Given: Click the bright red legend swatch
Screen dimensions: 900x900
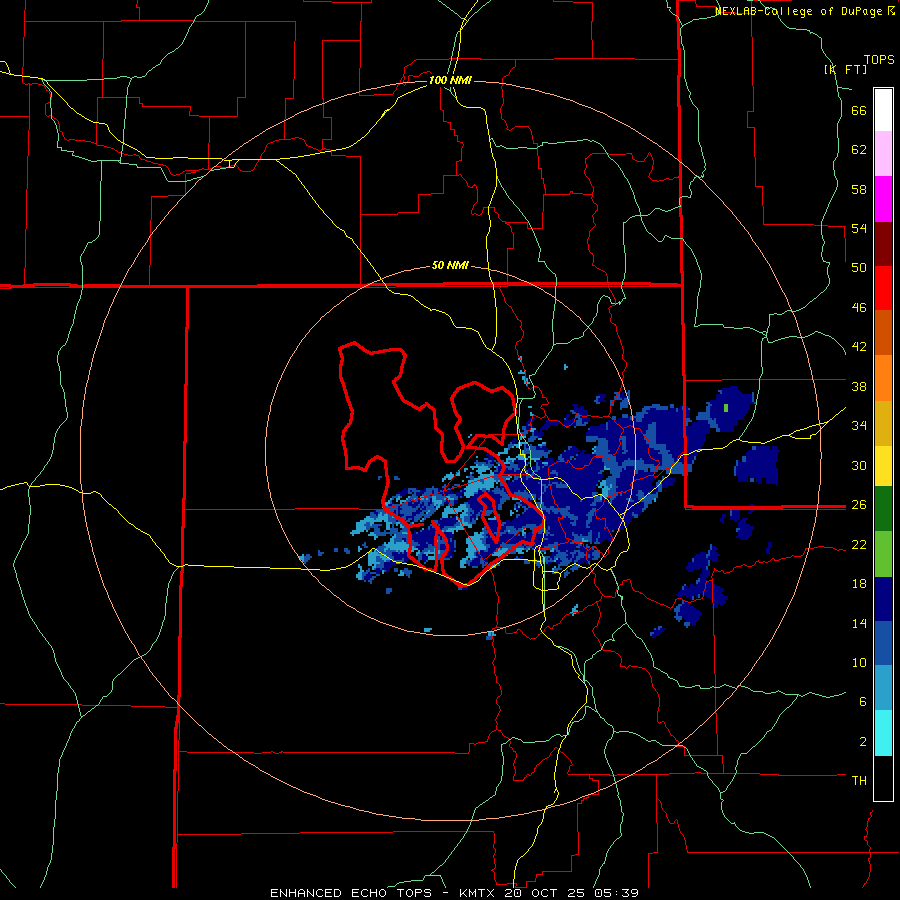Looking at the screenshot, I should coord(883,288).
